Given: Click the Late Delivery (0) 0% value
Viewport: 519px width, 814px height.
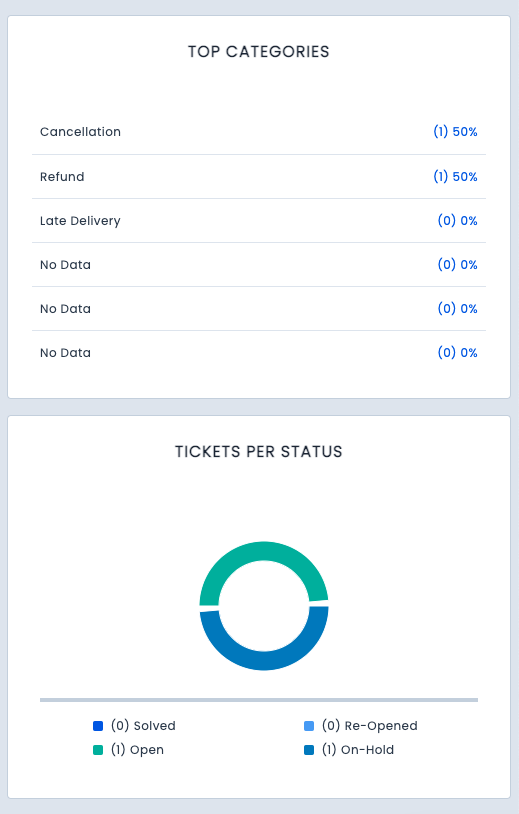Looking at the screenshot, I should coord(457,221).
